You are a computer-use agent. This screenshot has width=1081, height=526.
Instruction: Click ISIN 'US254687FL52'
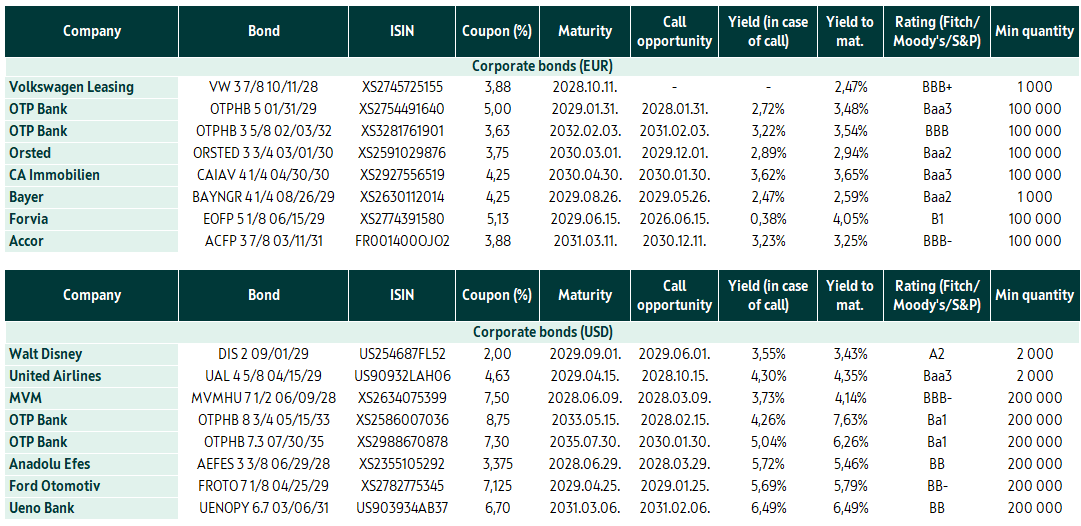click(402, 354)
